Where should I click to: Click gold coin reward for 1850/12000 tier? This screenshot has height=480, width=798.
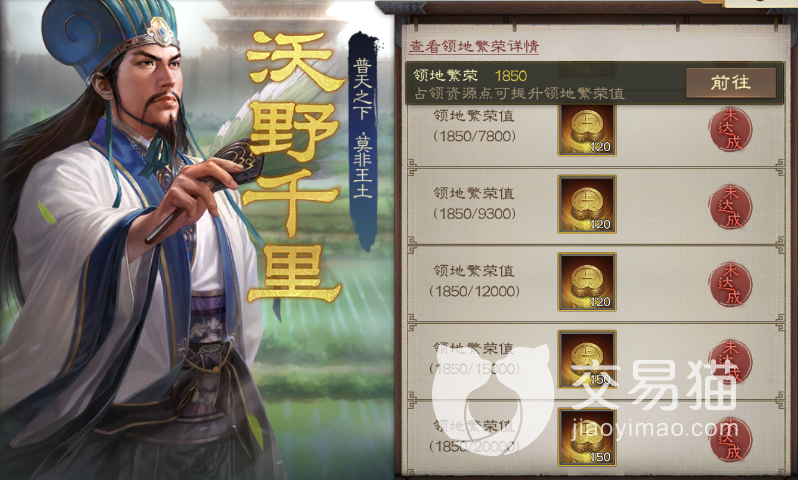pos(587,282)
